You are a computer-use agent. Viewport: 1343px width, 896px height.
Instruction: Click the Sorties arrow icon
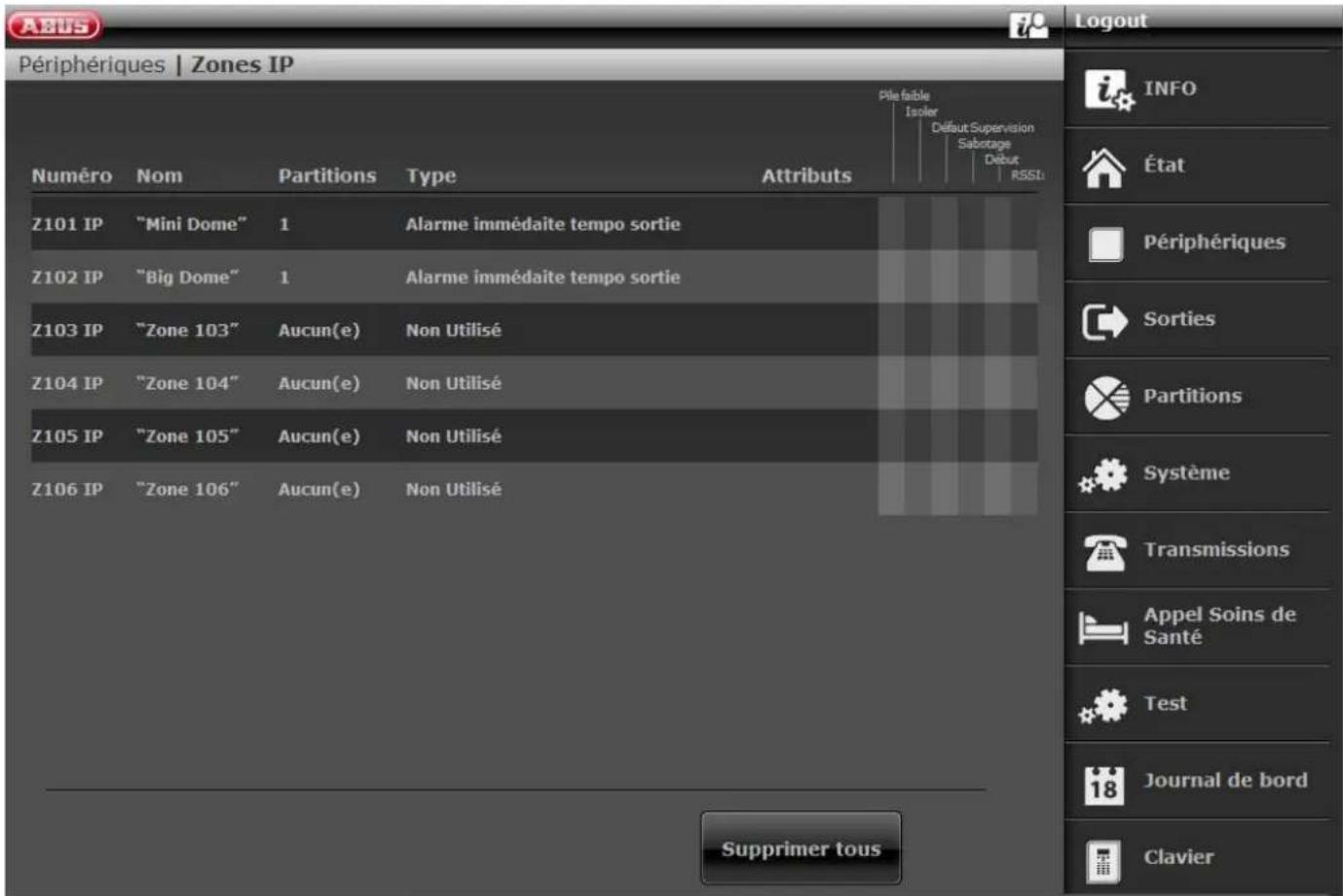tap(1104, 320)
